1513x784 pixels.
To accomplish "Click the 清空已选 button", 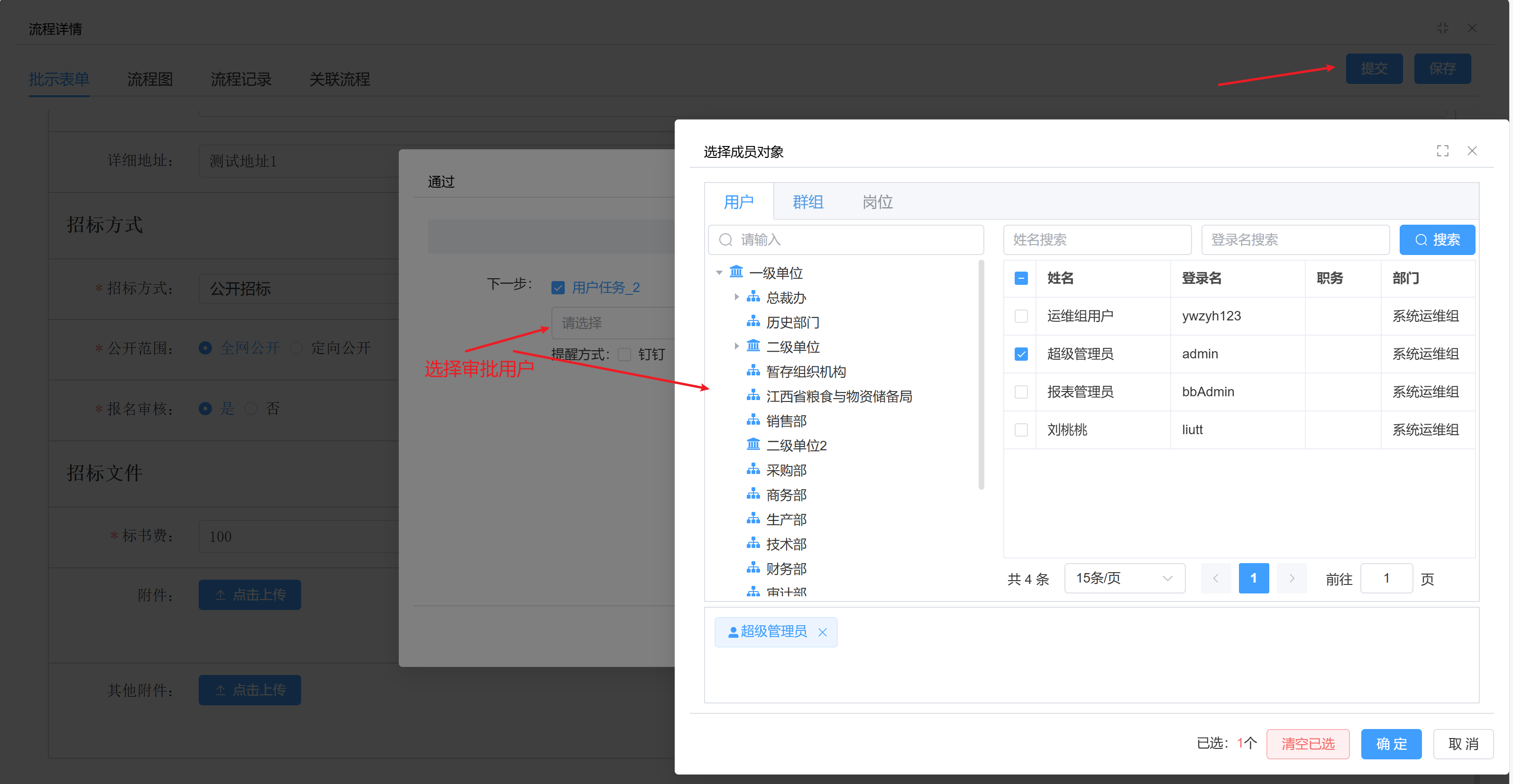I will pyautogui.click(x=1308, y=744).
